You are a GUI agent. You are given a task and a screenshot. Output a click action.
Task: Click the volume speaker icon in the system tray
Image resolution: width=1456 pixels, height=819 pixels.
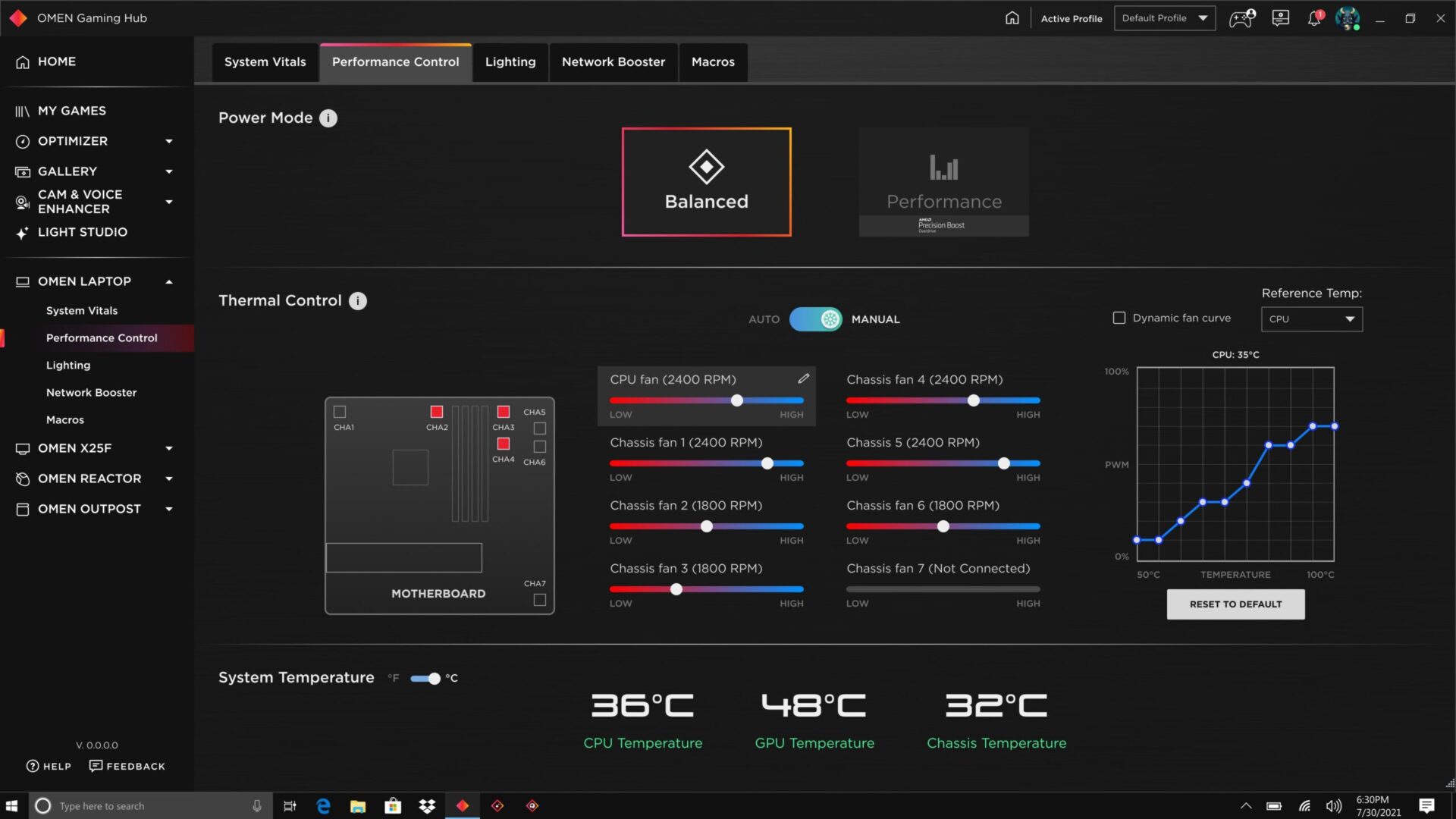click(1333, 805)
